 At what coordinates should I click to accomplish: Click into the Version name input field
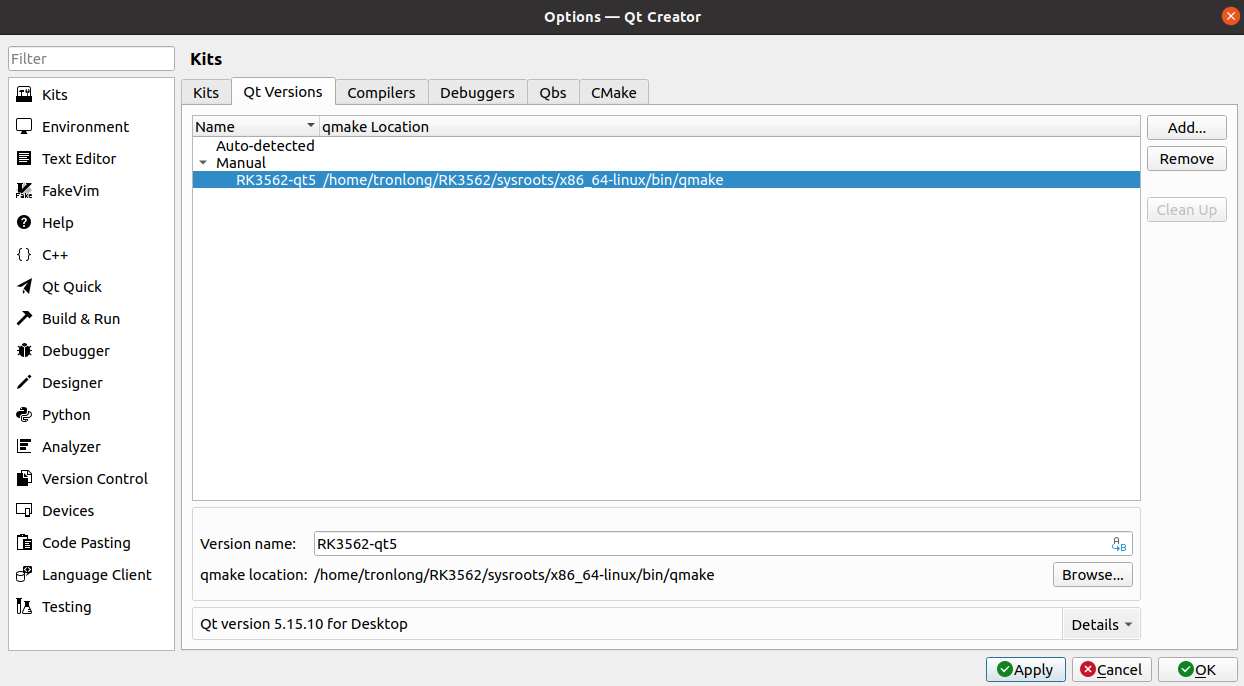723,544
